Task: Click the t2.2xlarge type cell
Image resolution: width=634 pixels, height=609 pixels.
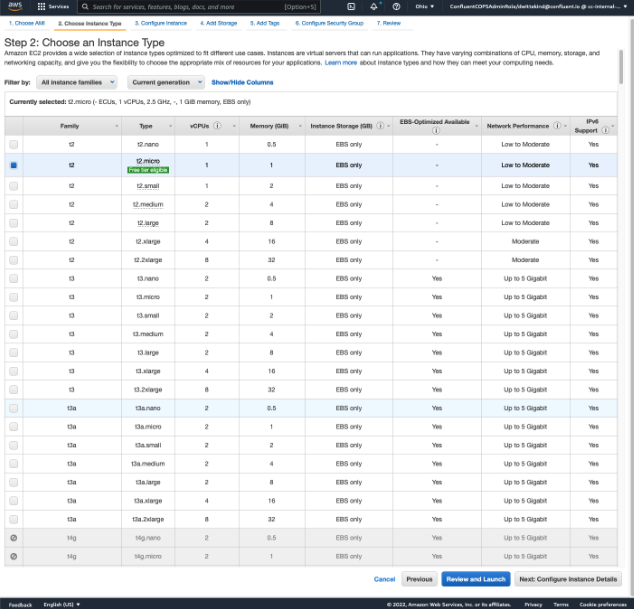Action: (148, 260)
